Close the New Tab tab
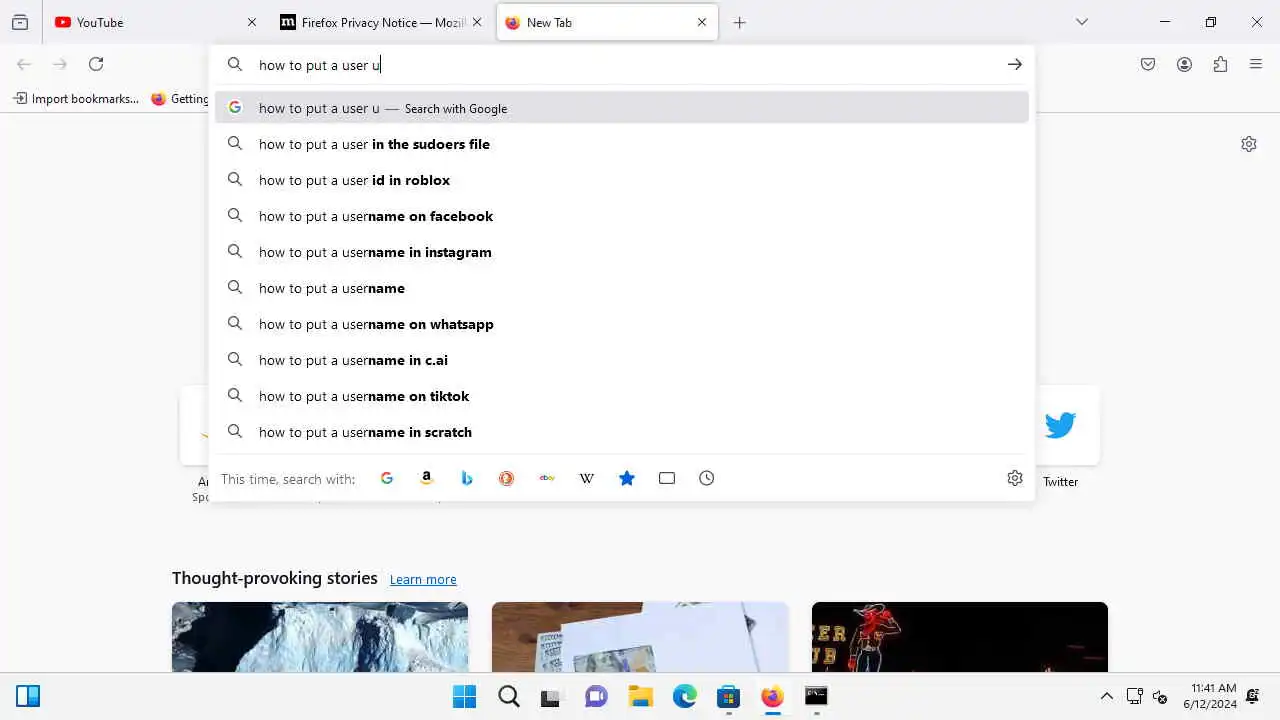The image size is (1280, 720). pos(702,22)
